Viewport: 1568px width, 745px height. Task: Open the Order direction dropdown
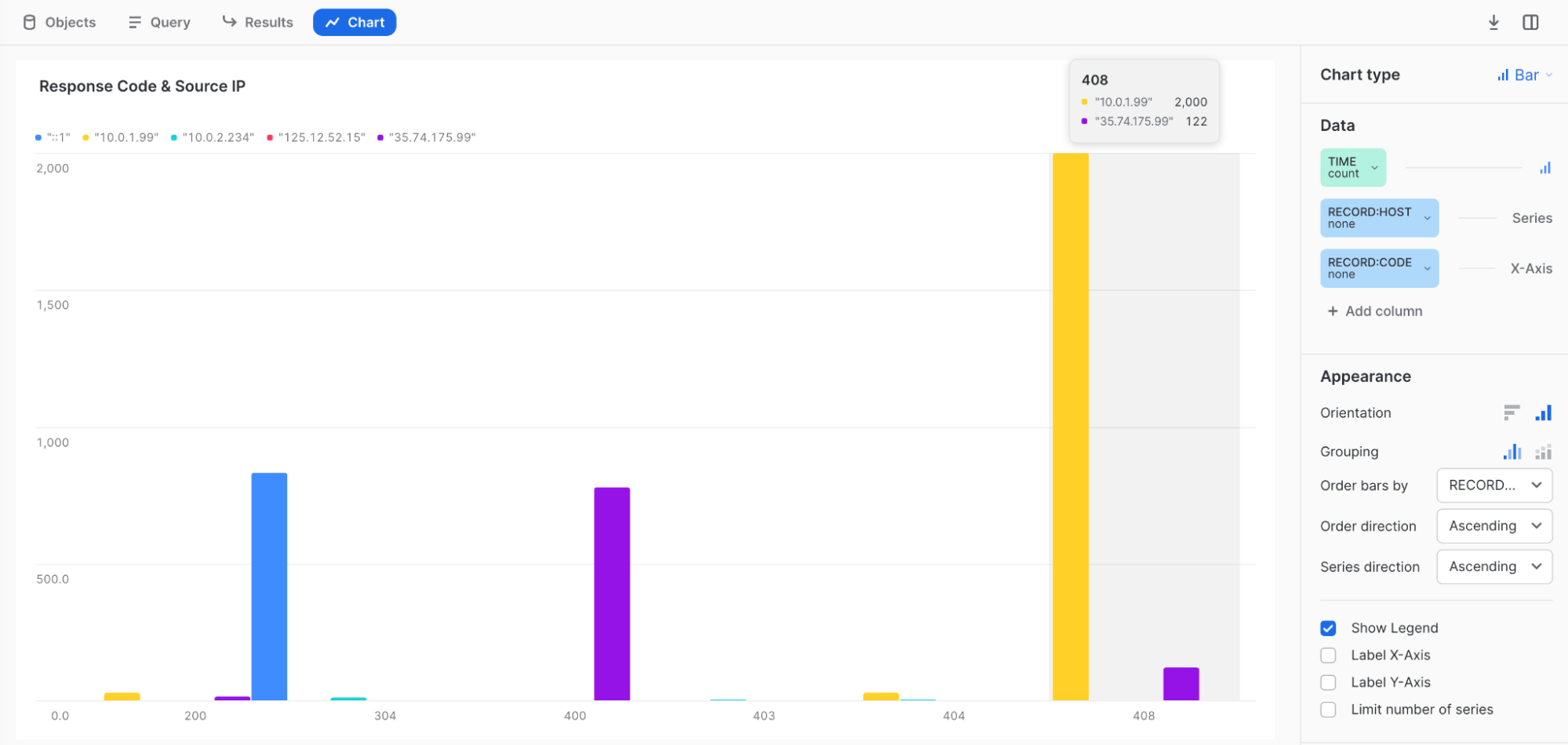1493,526
